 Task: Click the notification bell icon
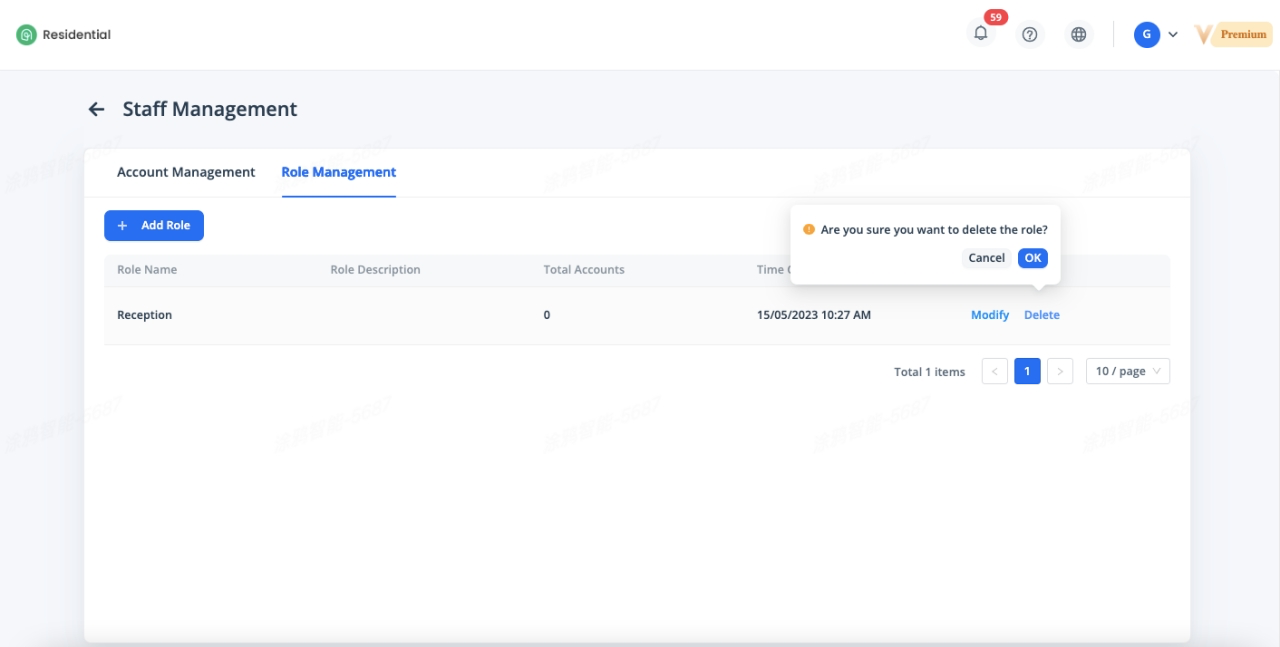(981, 34)
